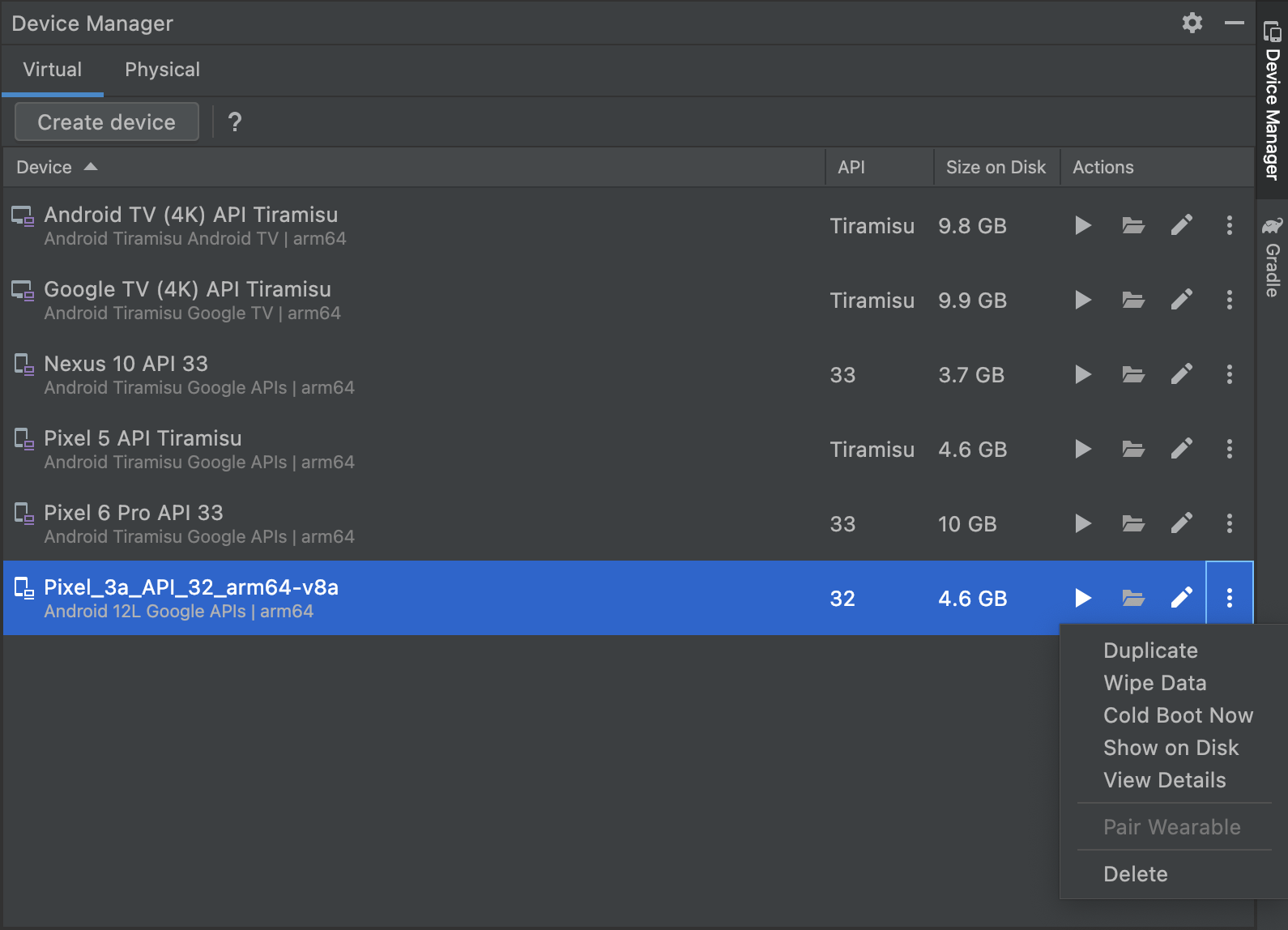Screen dimensions: 1288x930
Task: Open more actions for Android TV (4K)
Action: (1229, 225)
